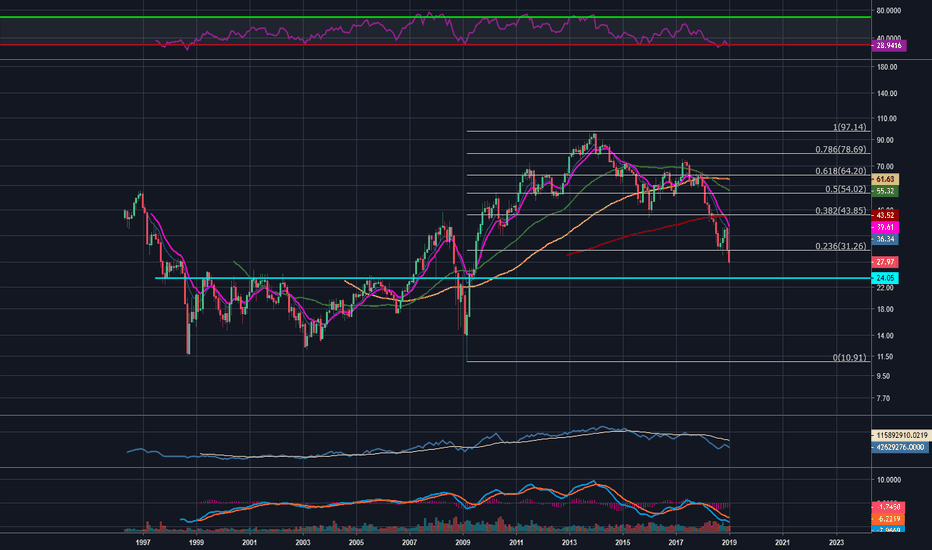Select the Fibonacci level label 0.618(64.20)
932x550 pixels.
coord(840,171)
